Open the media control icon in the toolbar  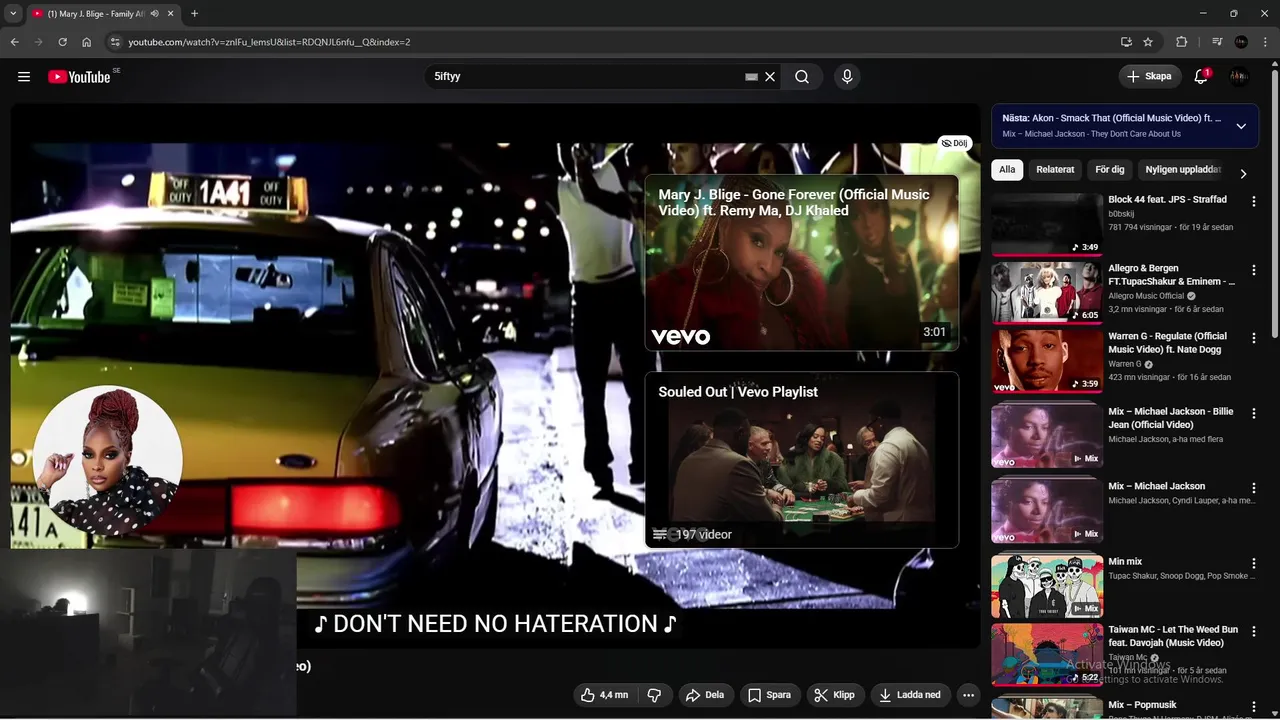pos(1217,42)
